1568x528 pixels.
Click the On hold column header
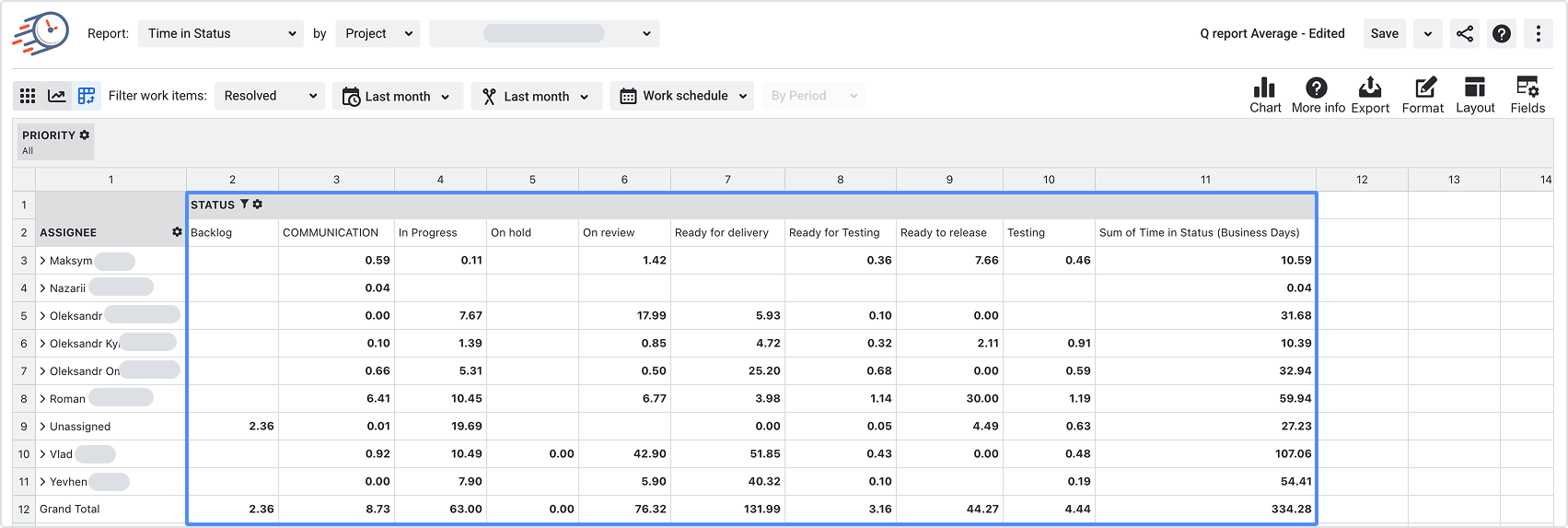pyautogui.click(x=532, y=232)
